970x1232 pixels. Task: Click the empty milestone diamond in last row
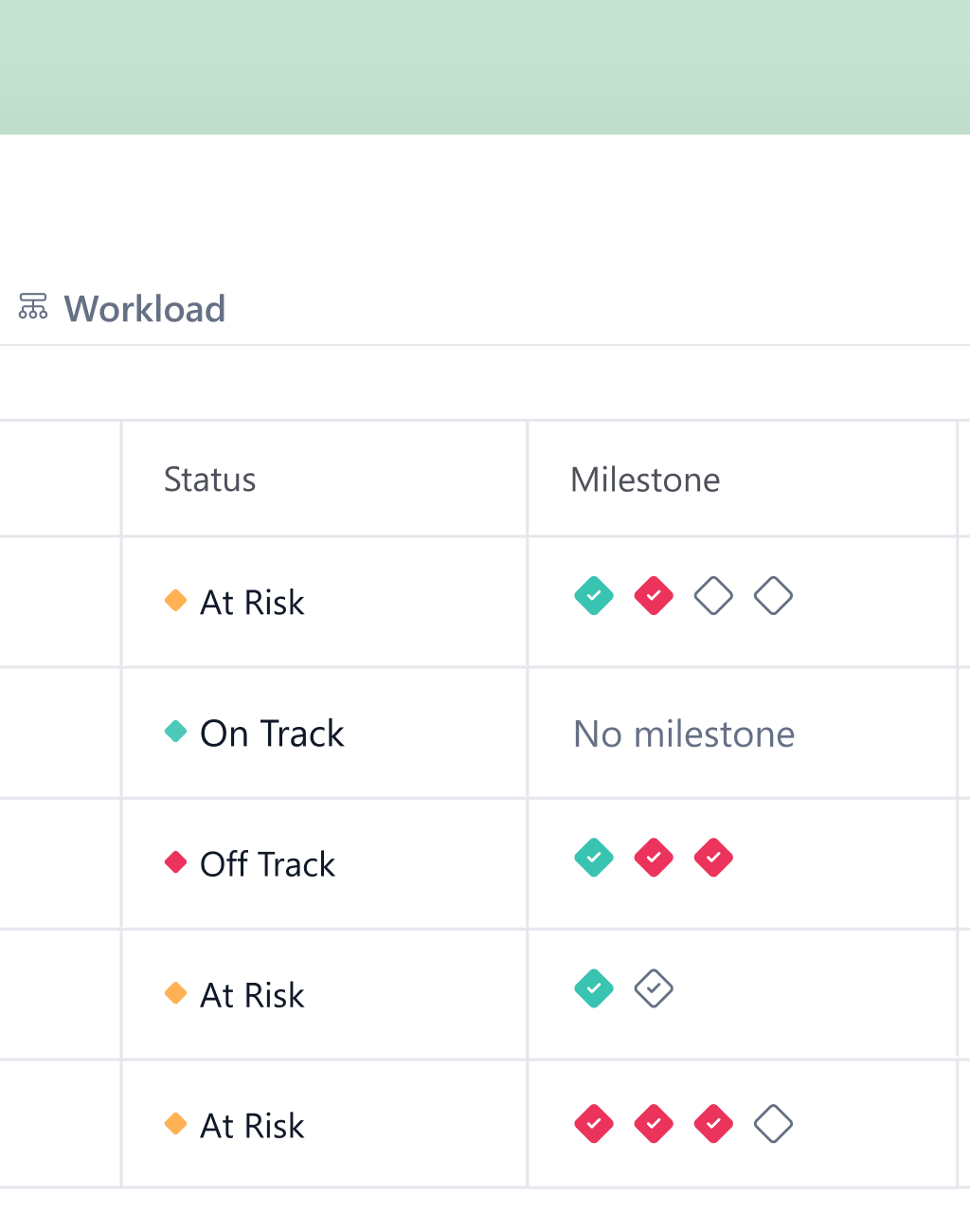[x=773, y=1124]
